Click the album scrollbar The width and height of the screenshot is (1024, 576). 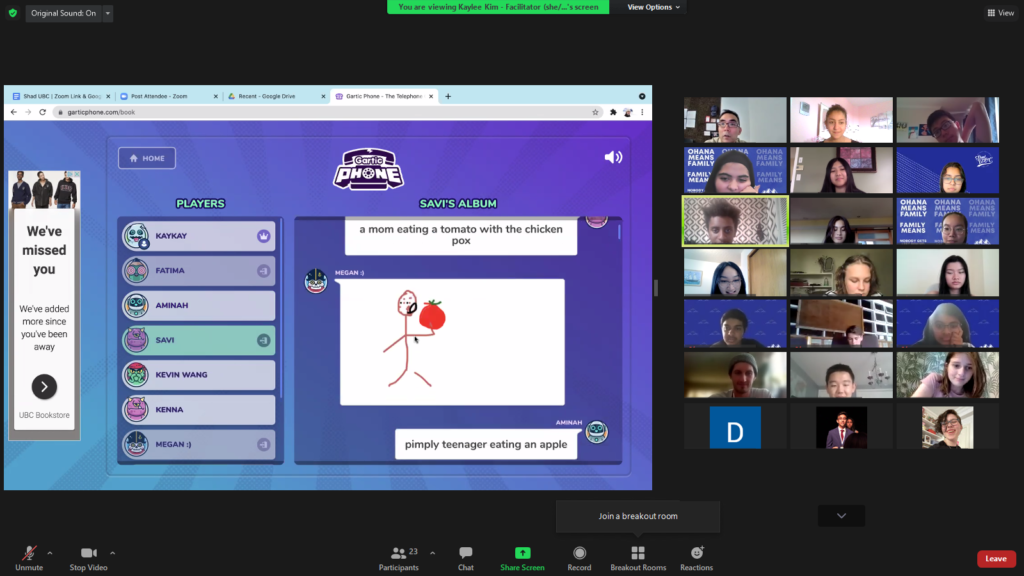619,232
